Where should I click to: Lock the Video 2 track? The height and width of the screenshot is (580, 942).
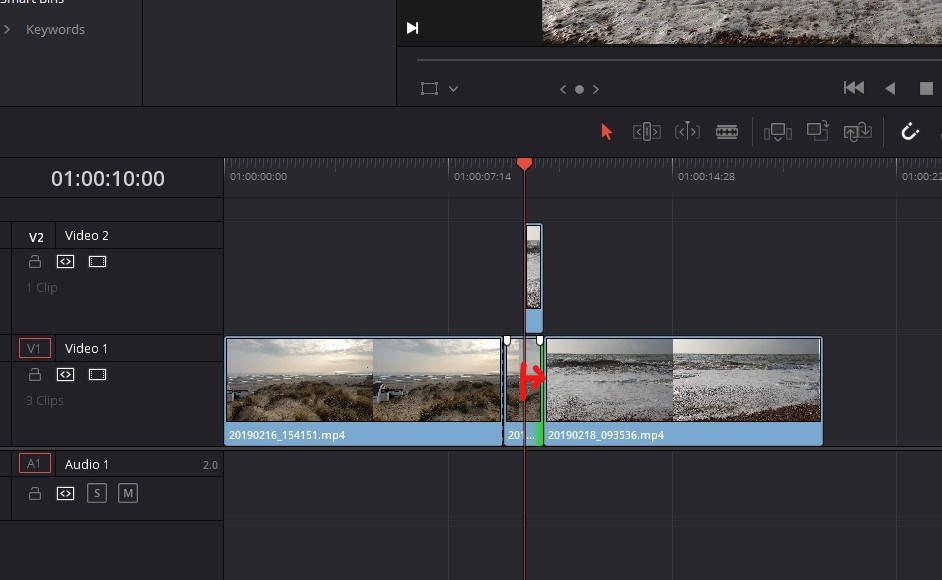point(35,261)
